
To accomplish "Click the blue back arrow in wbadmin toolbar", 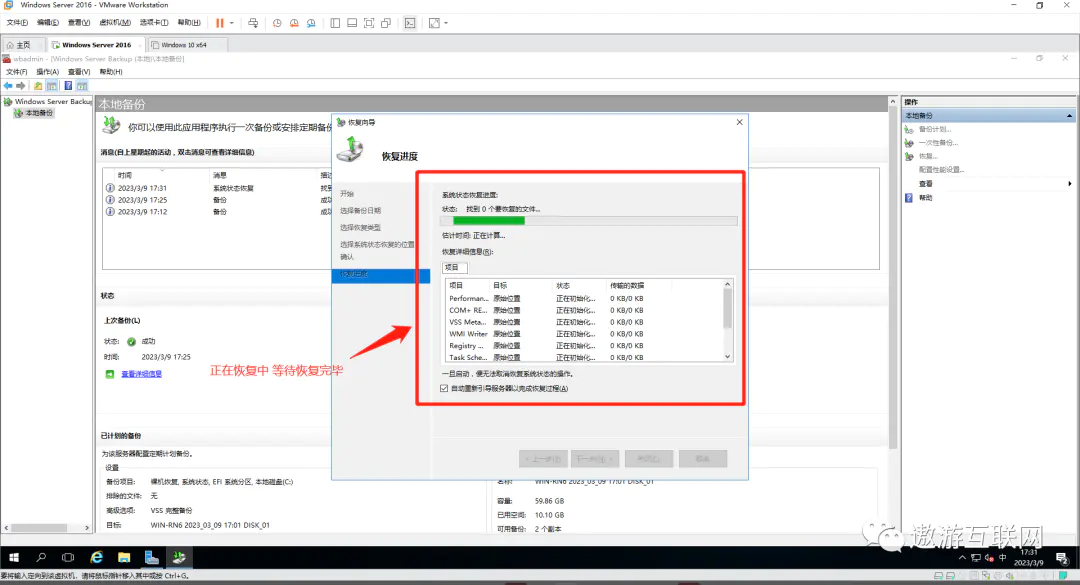I will tap(8, 85).
